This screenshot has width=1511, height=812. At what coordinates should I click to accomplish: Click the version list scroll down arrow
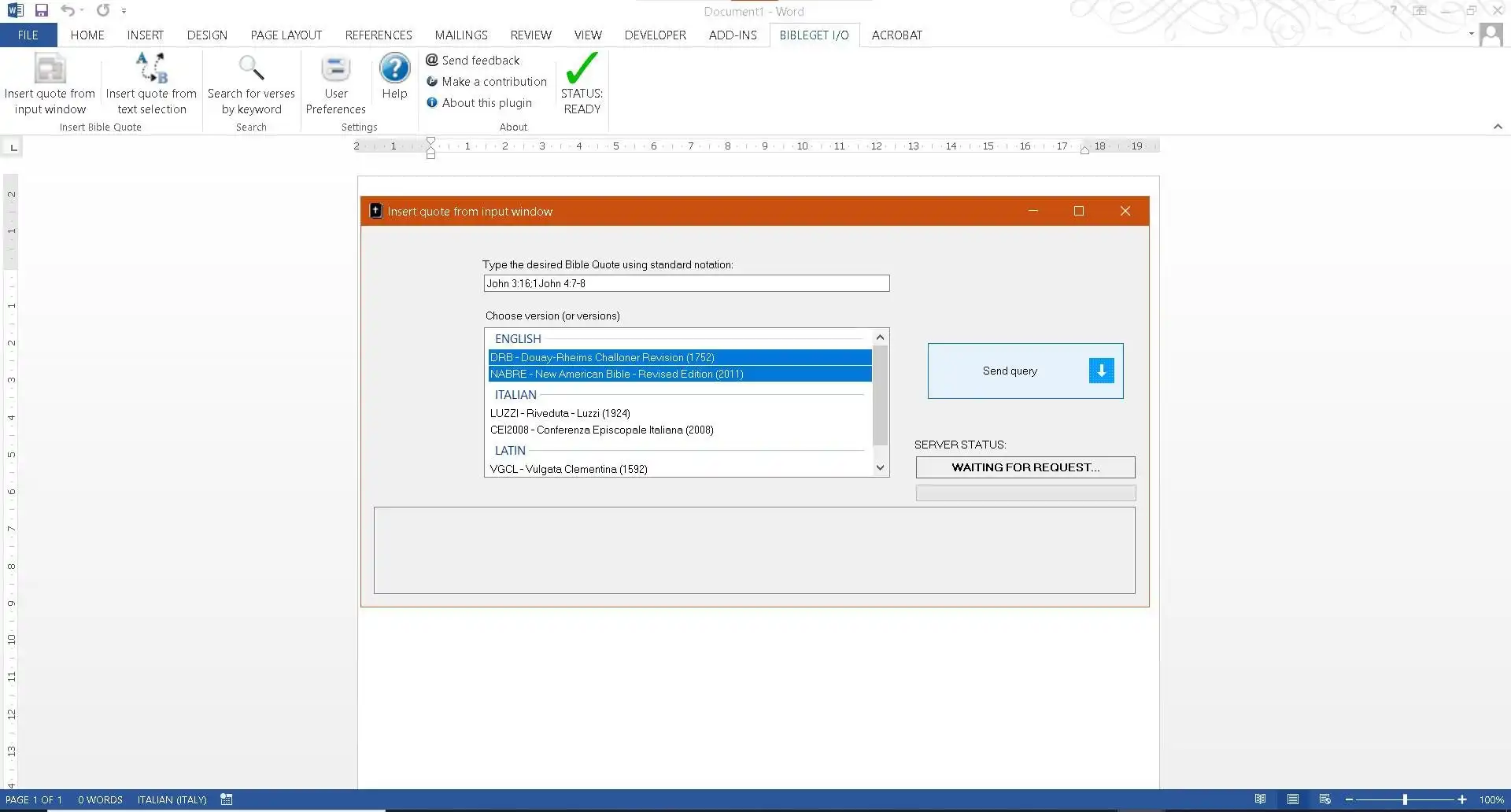(881, 467)
